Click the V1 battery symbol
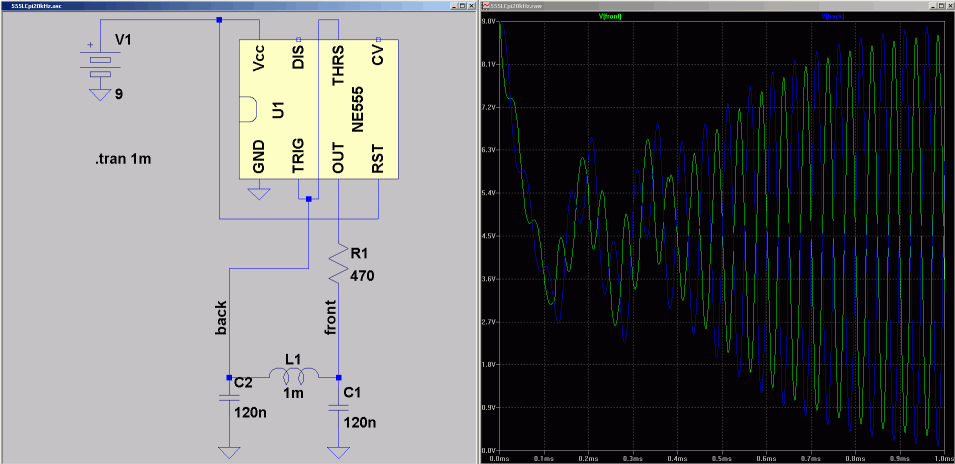This screenshot has width=955, height=464. click(x=98, y=62)
